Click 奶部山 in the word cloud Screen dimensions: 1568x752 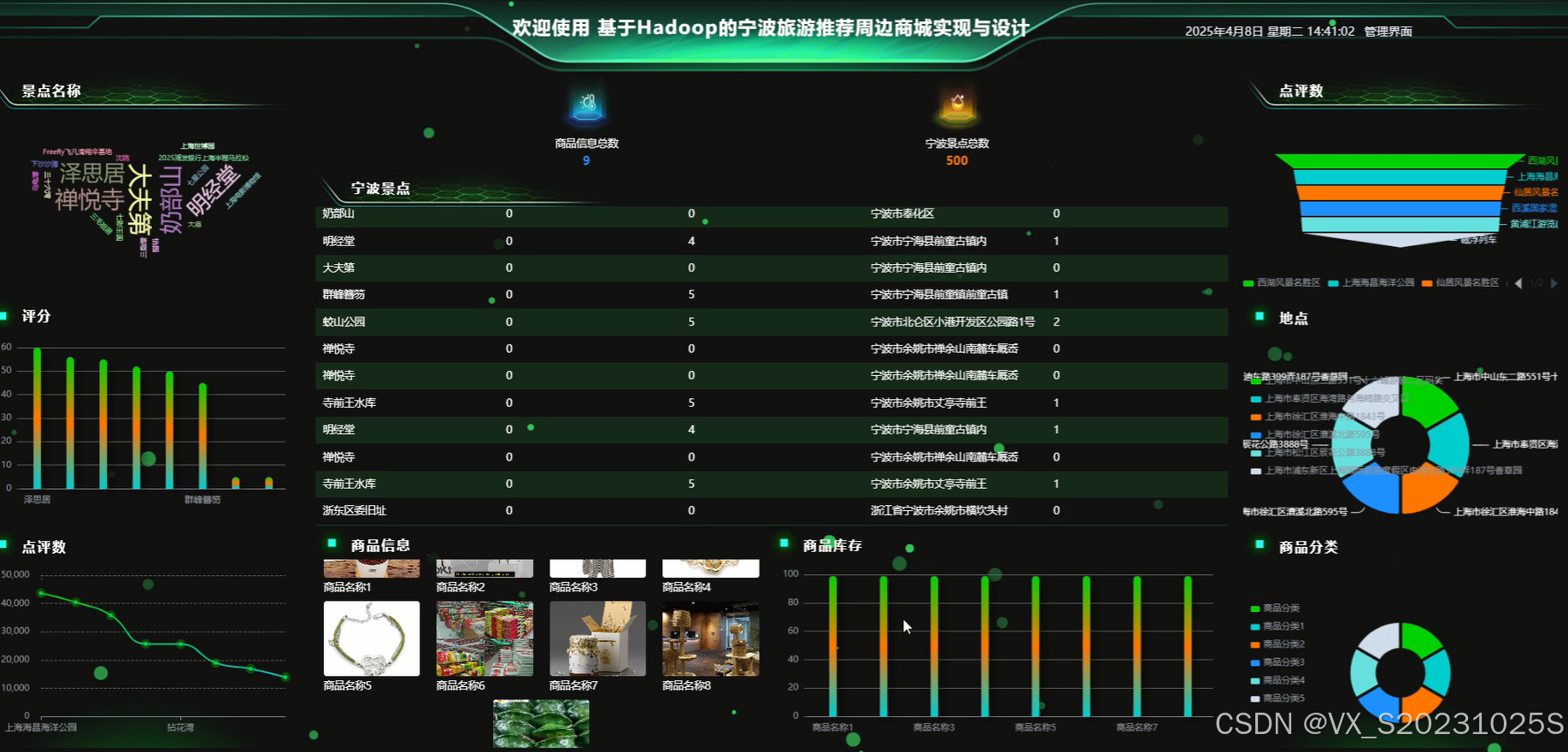point(171,200)
